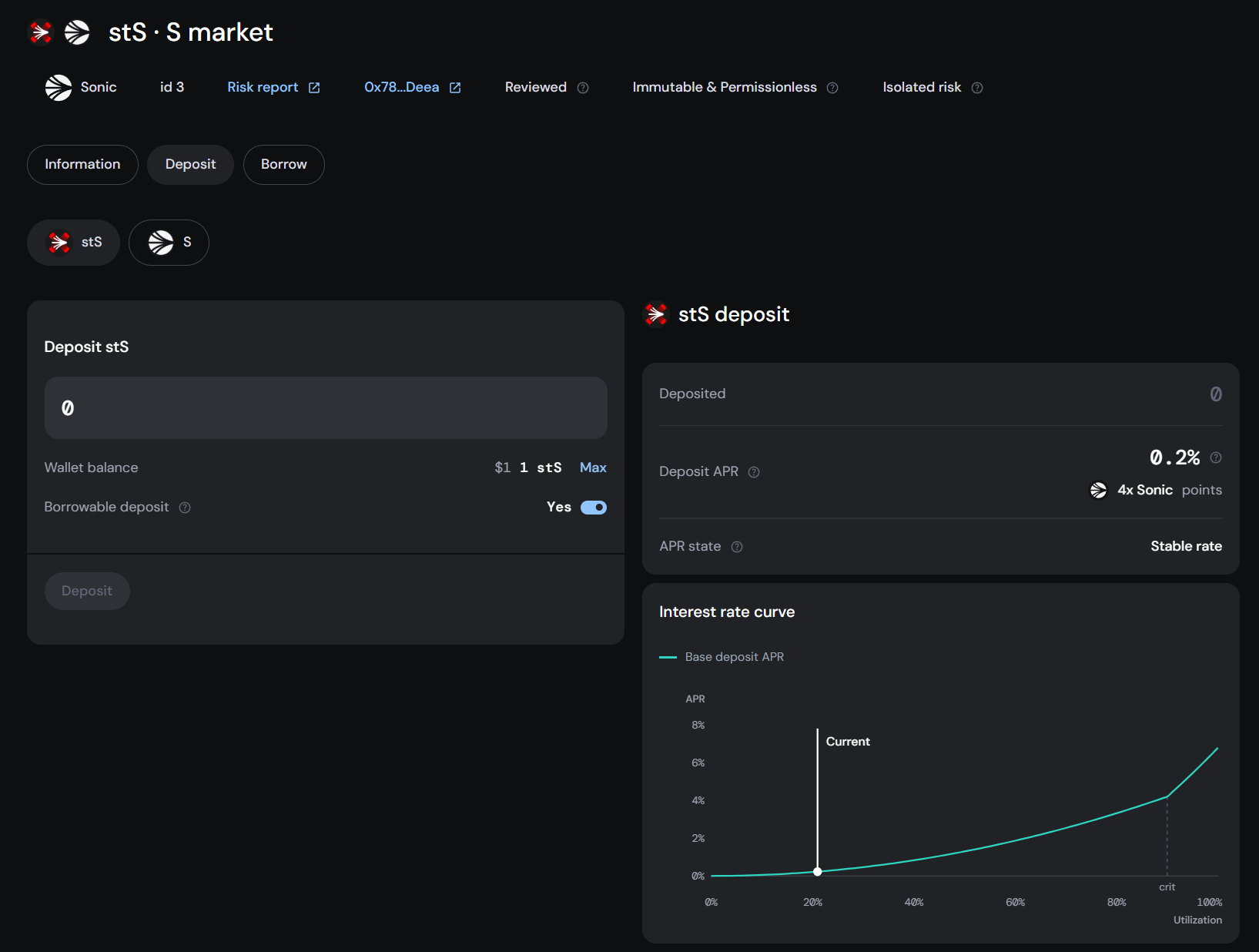Click the S token icon in market title
The image size is (1259, 952).
coord(77,32)
